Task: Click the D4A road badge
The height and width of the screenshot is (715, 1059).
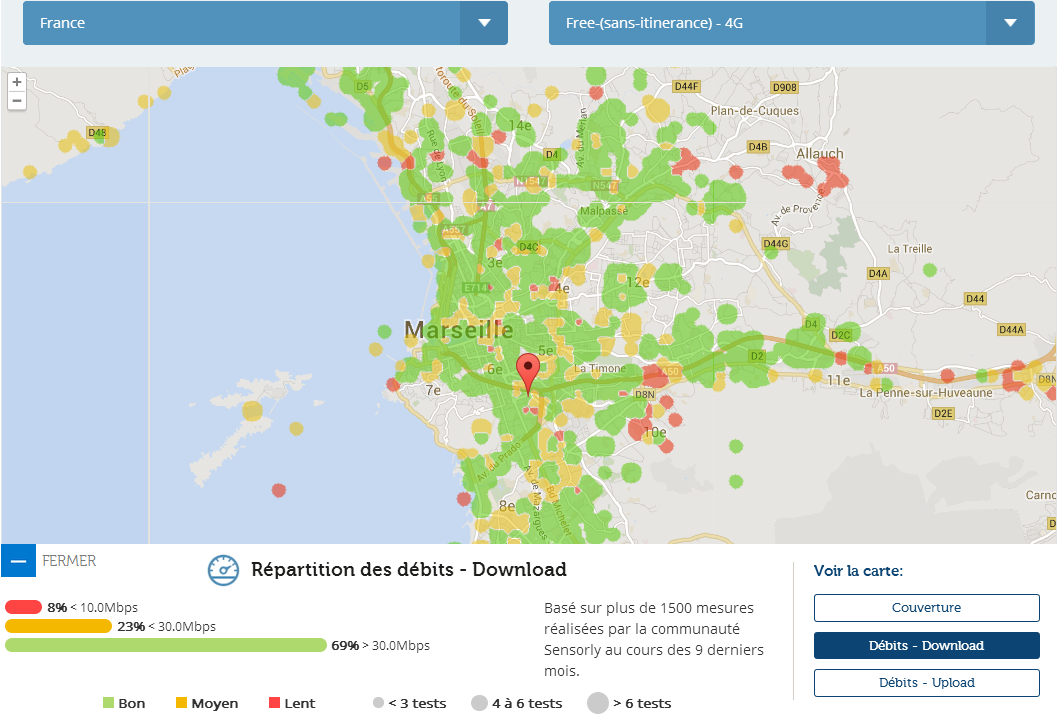Action: coord(878,273)
